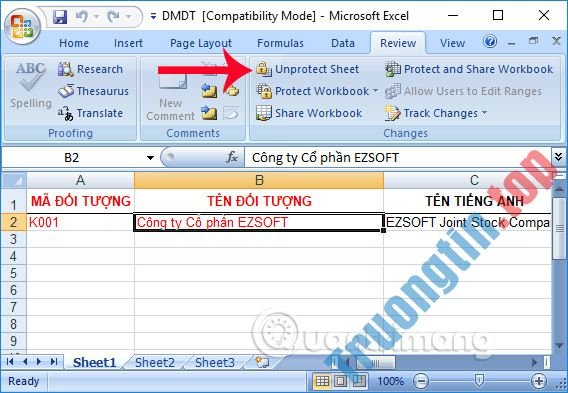
Task: Go to first sheet tab navigation arrow
Action: click(x=10, y=361)
